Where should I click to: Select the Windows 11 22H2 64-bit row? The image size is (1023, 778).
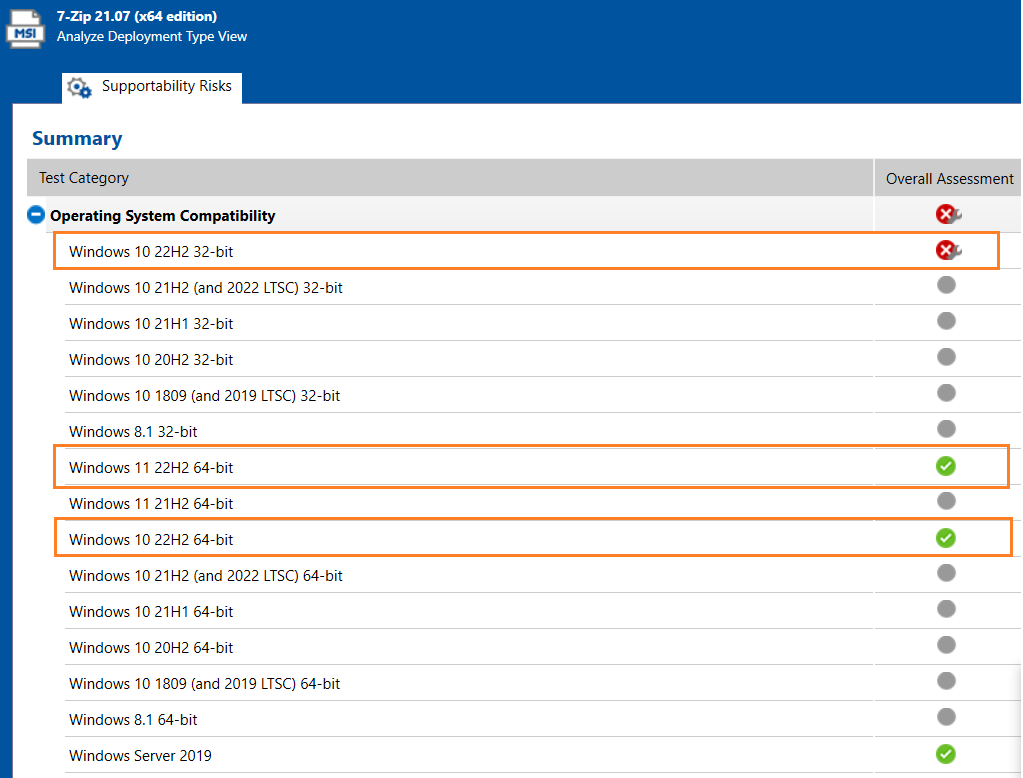151,468
